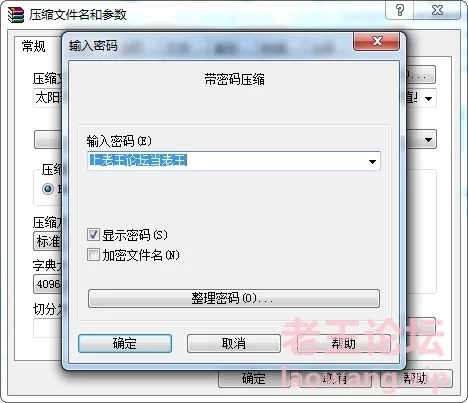Expand the profile dropdown on the right
This screenshot has height=403, width=468.
point(428,140)
